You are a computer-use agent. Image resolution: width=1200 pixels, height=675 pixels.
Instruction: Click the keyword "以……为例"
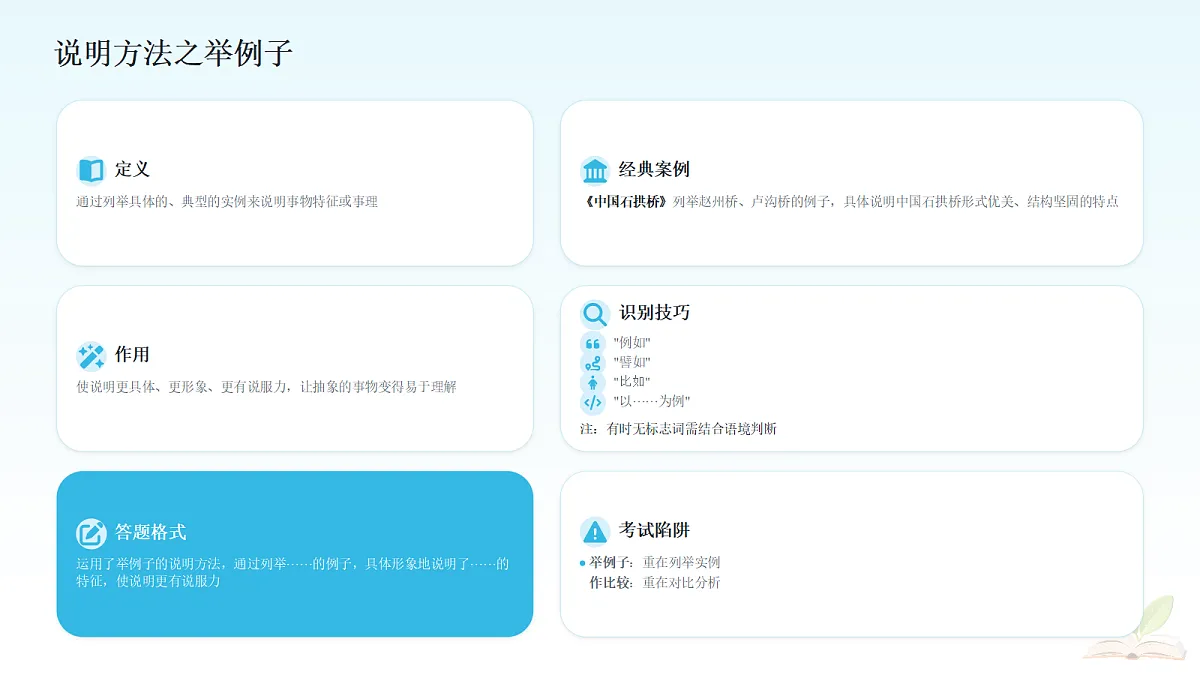click(x=652, y=402)
